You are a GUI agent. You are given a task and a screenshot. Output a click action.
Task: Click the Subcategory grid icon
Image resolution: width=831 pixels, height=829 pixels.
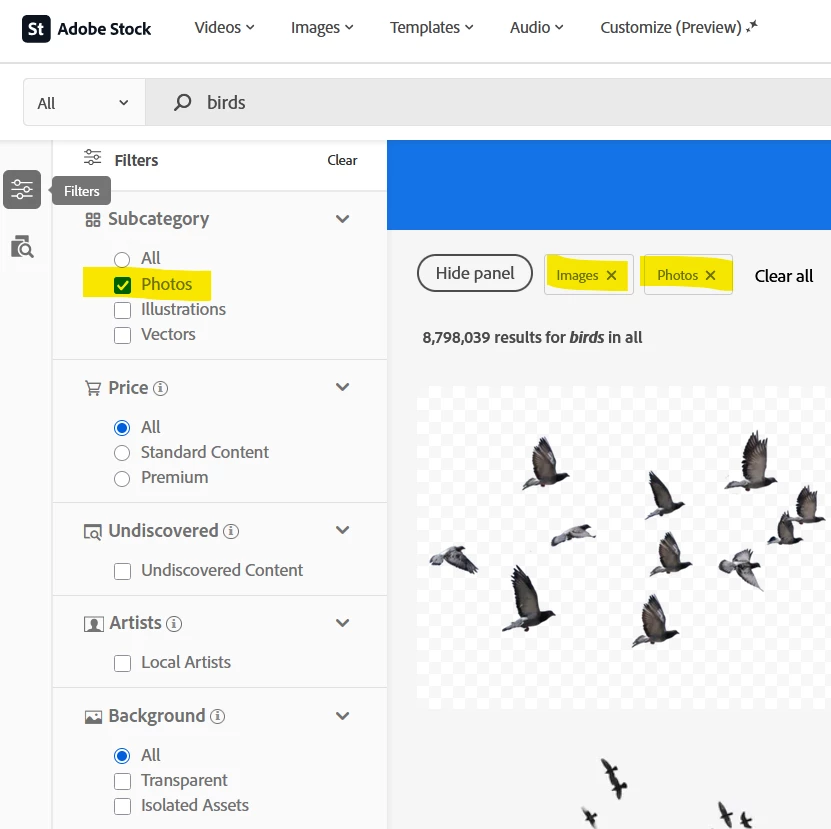tap(93, 219)
